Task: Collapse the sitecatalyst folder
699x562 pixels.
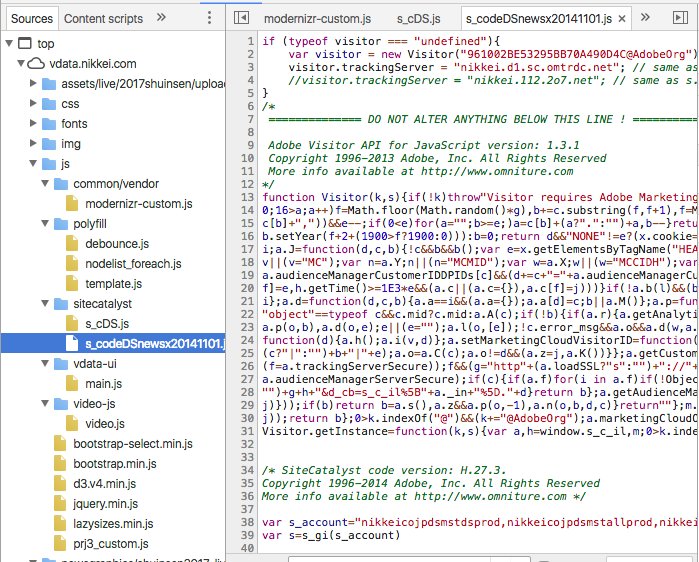Action: click(45, 304)
